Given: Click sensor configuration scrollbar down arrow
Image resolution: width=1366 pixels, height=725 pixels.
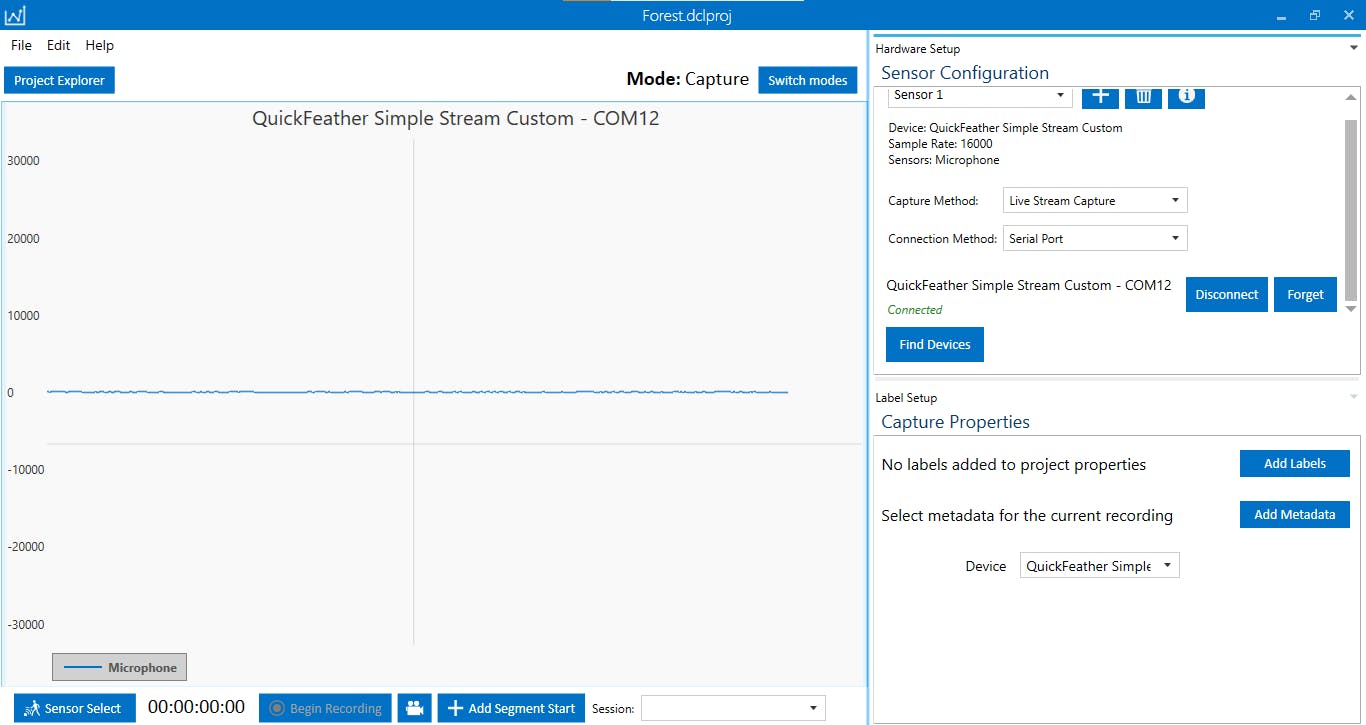Looking at the screenshot, I should (1351, 309).
